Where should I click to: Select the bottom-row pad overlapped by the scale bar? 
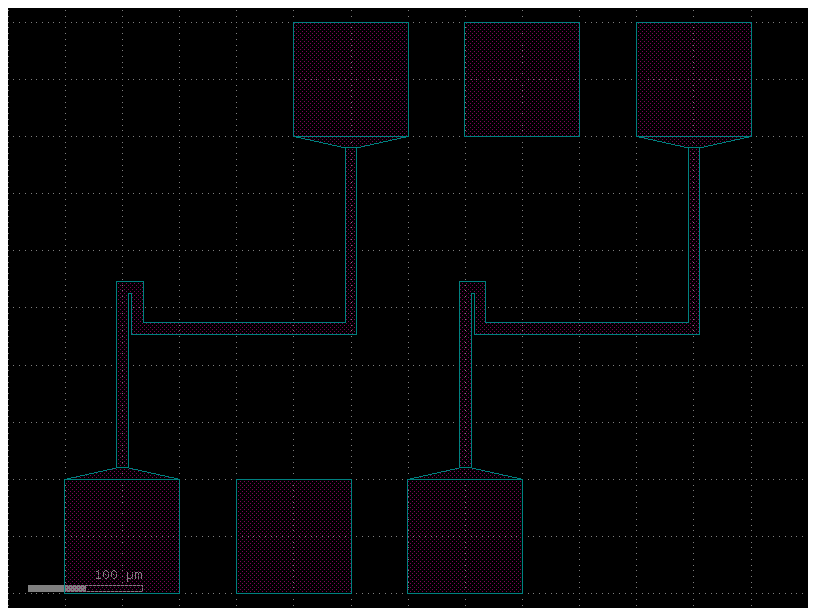point(122,536)
